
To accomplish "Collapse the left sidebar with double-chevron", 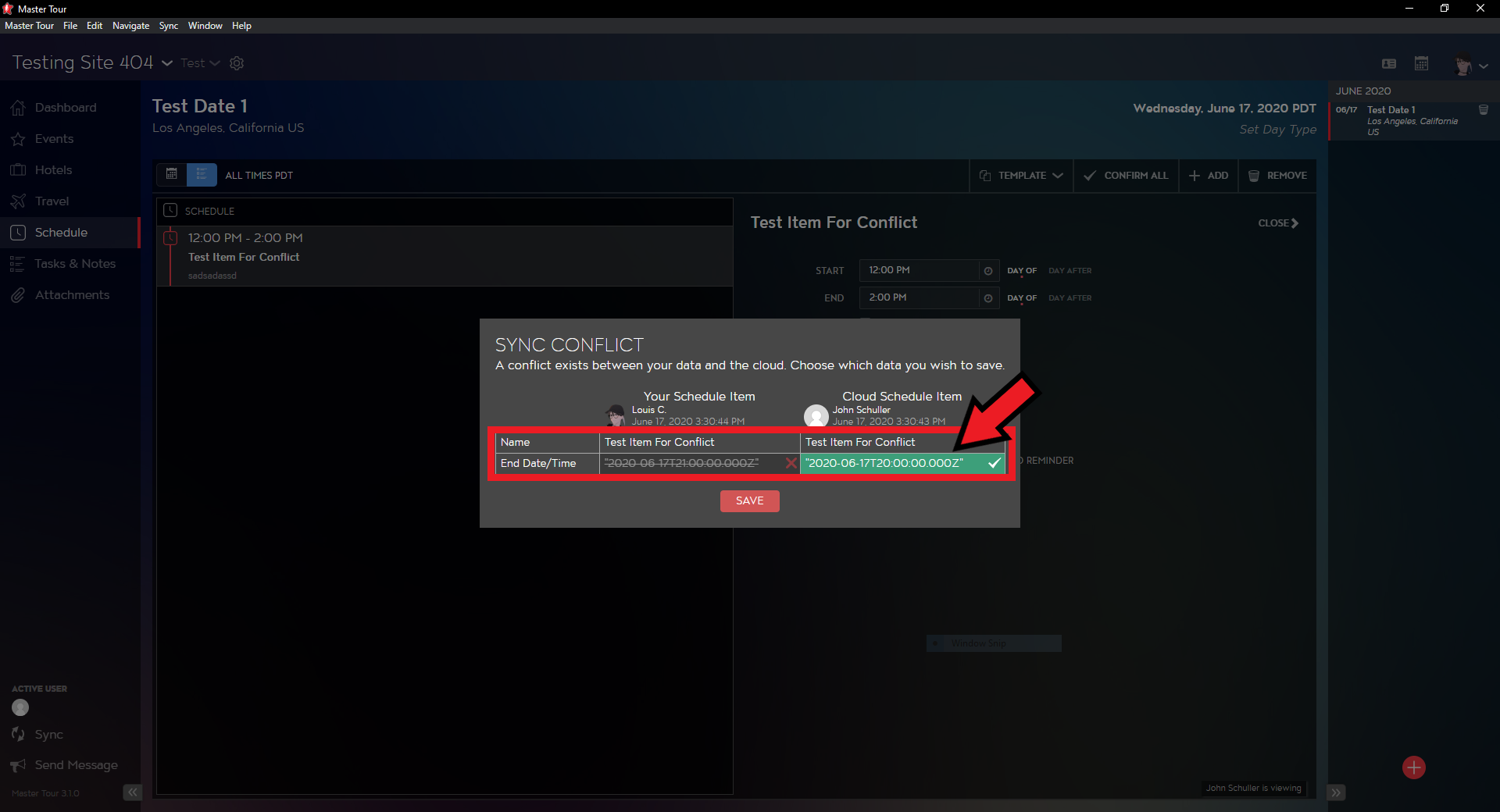I will pyautogui.click(x=133, y=792).
